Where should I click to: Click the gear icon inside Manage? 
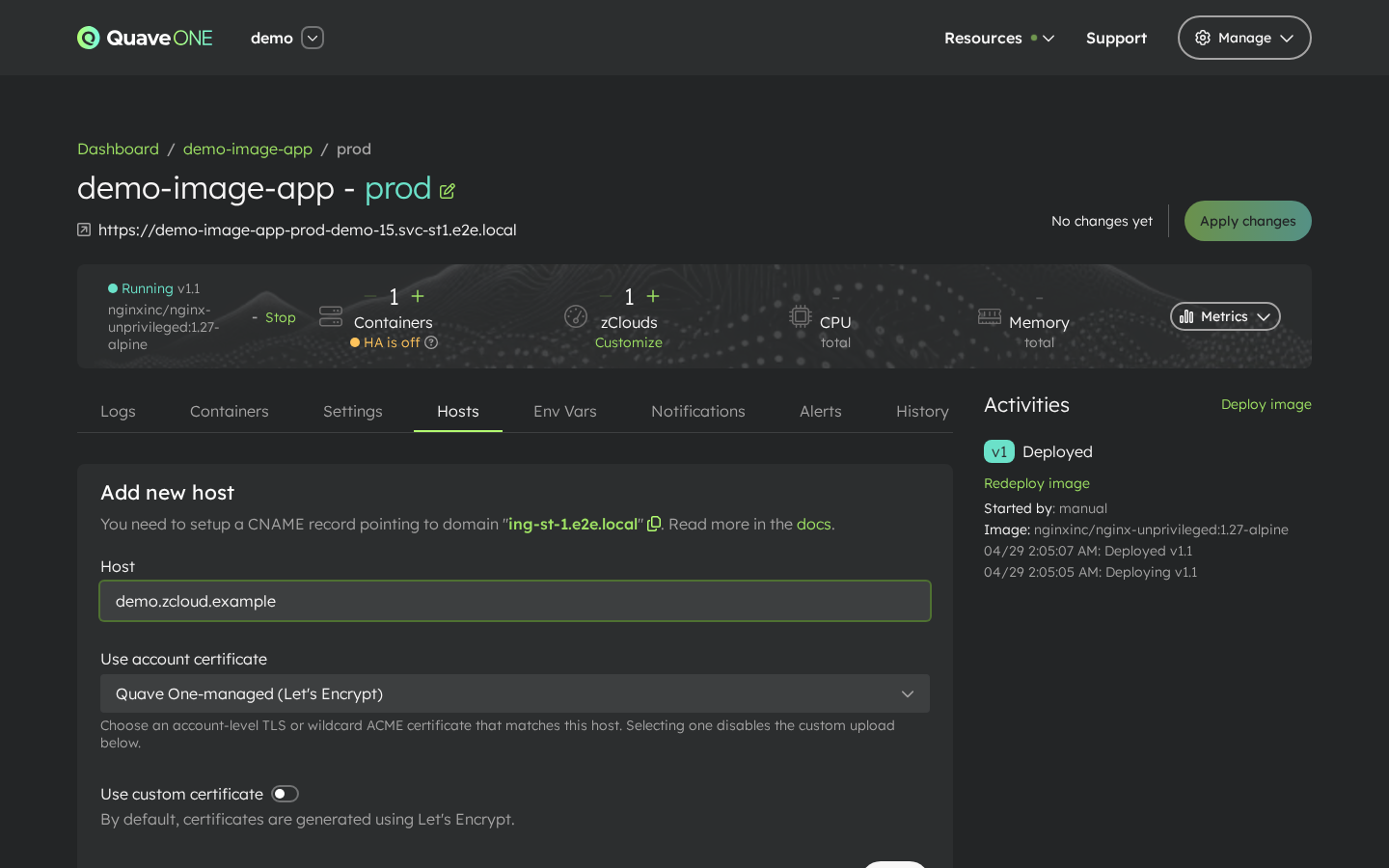(x=1203, y=38)
